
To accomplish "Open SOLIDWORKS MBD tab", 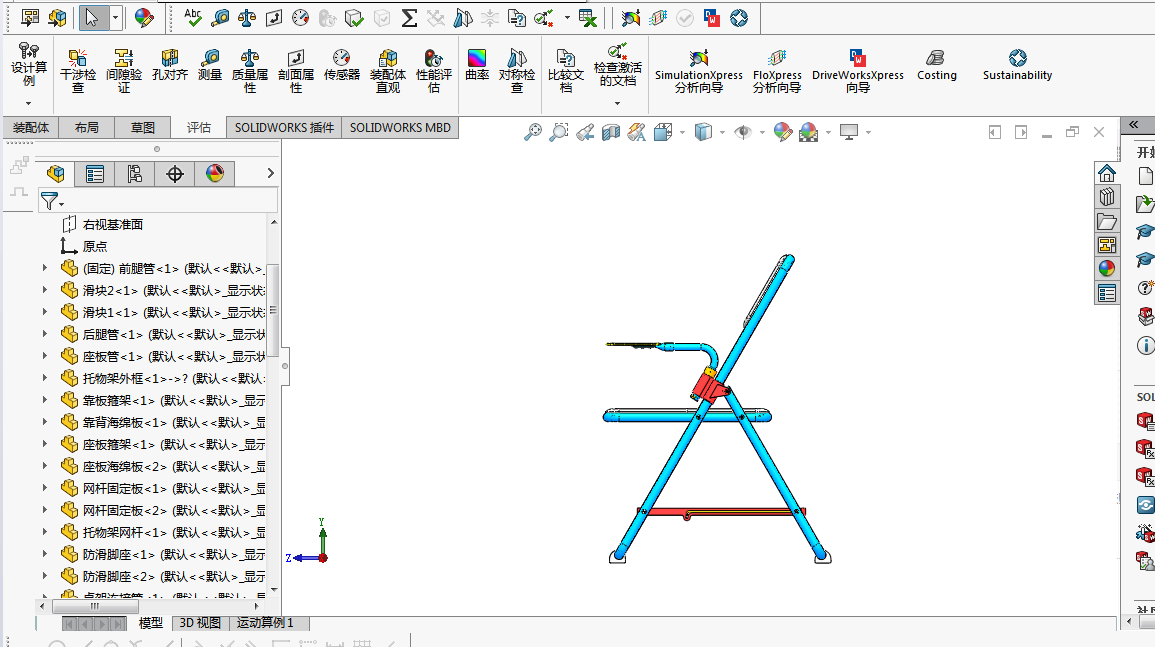I will (400, 127).
